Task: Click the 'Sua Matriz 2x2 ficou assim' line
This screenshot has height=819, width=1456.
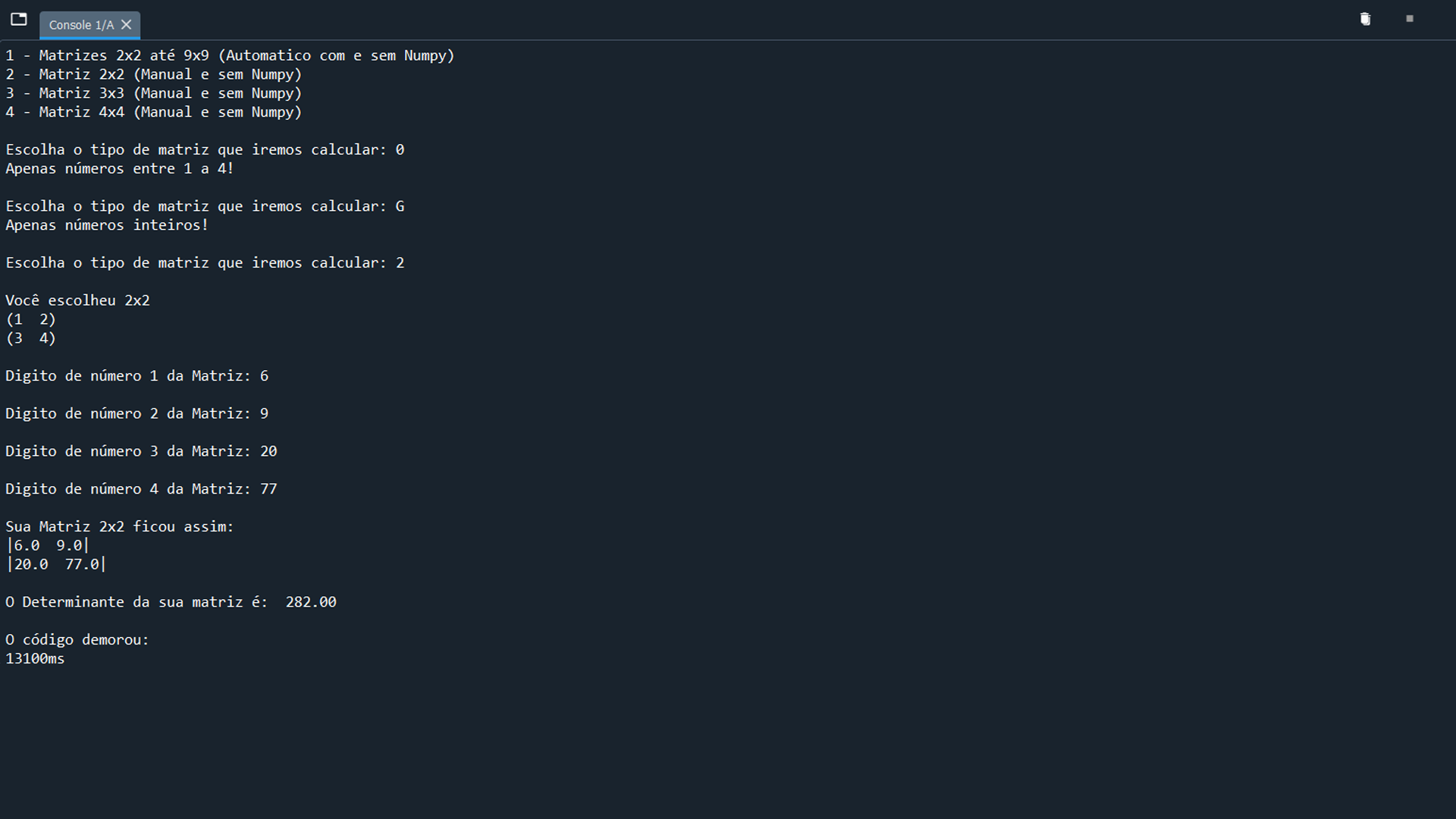Action: (x=119, y=526)
